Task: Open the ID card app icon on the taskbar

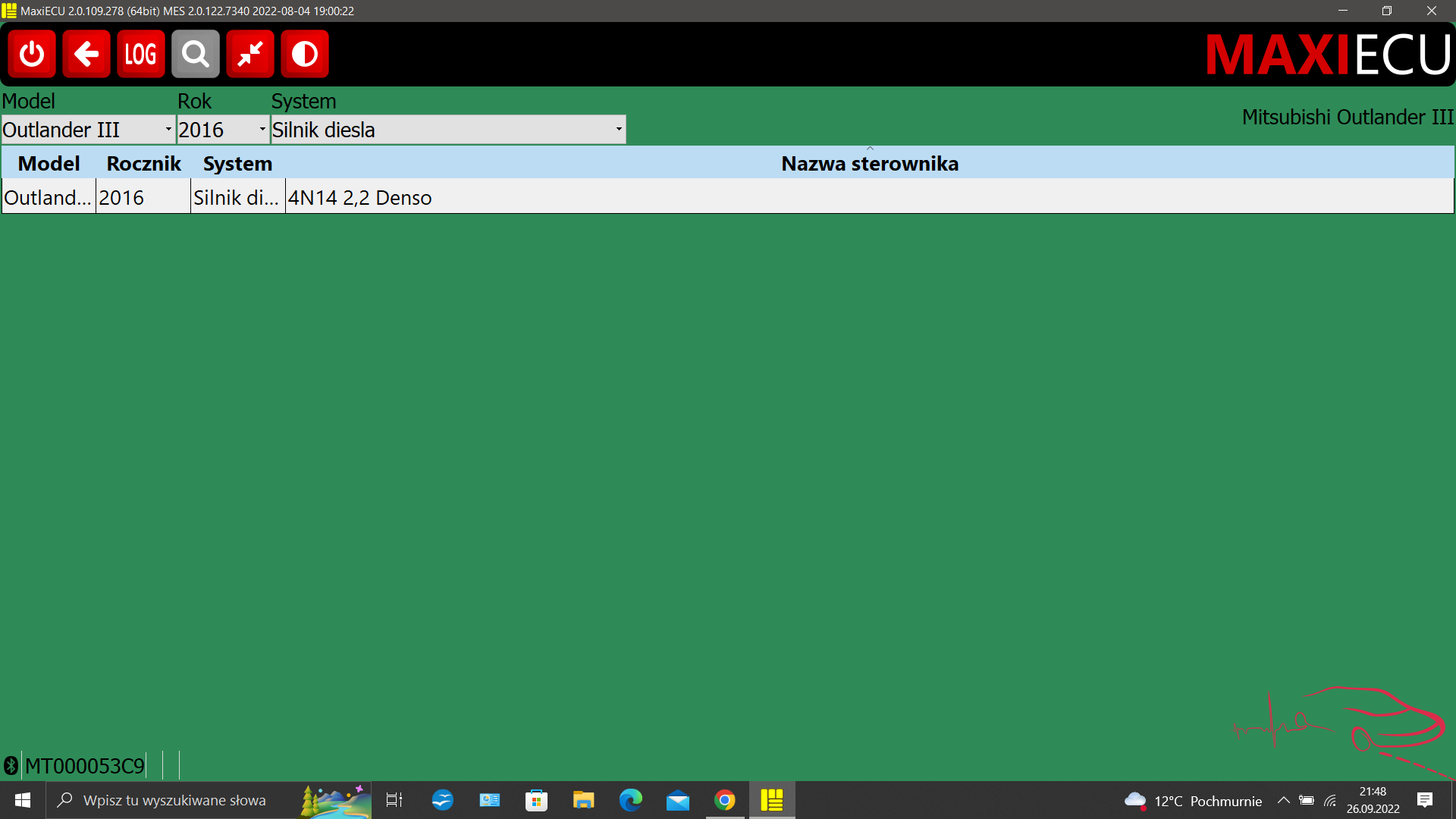Action: pyautogui.click(x=489, y=800)
